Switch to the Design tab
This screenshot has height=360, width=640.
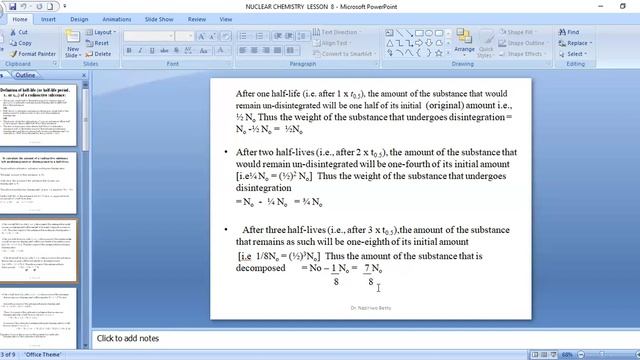pos(79,19)
